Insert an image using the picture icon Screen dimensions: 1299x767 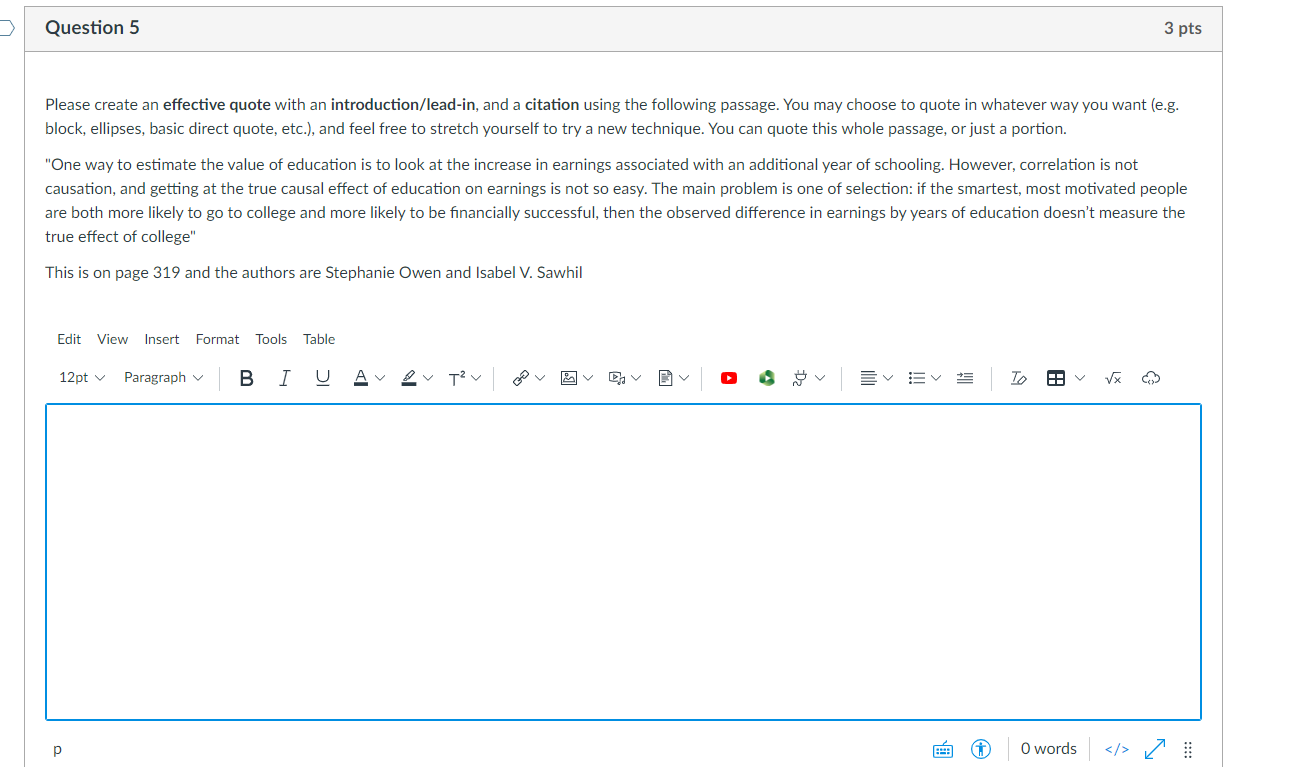[568, 378]
